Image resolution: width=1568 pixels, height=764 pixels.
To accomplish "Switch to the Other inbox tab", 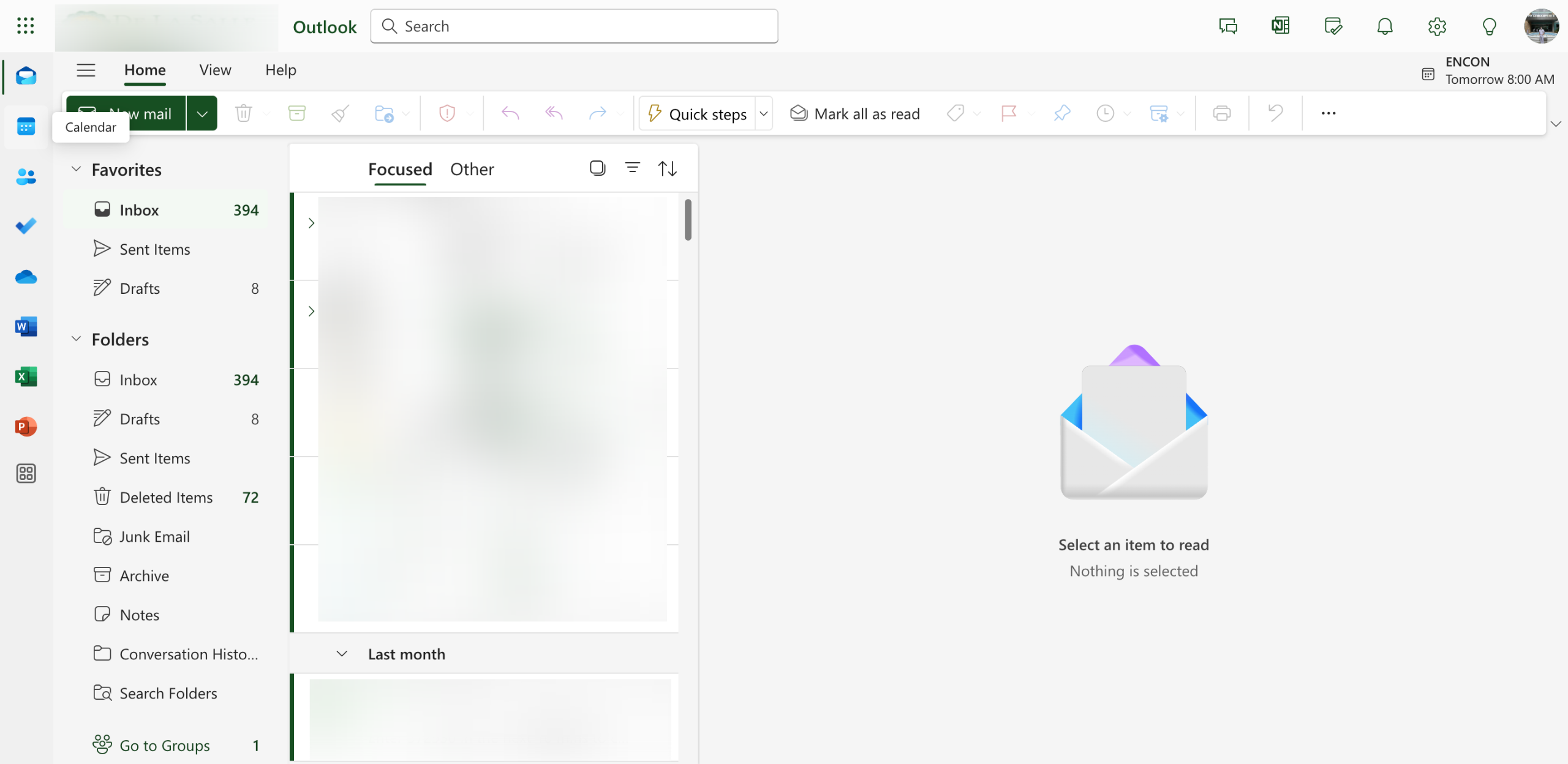I will (x=472, y=169).
